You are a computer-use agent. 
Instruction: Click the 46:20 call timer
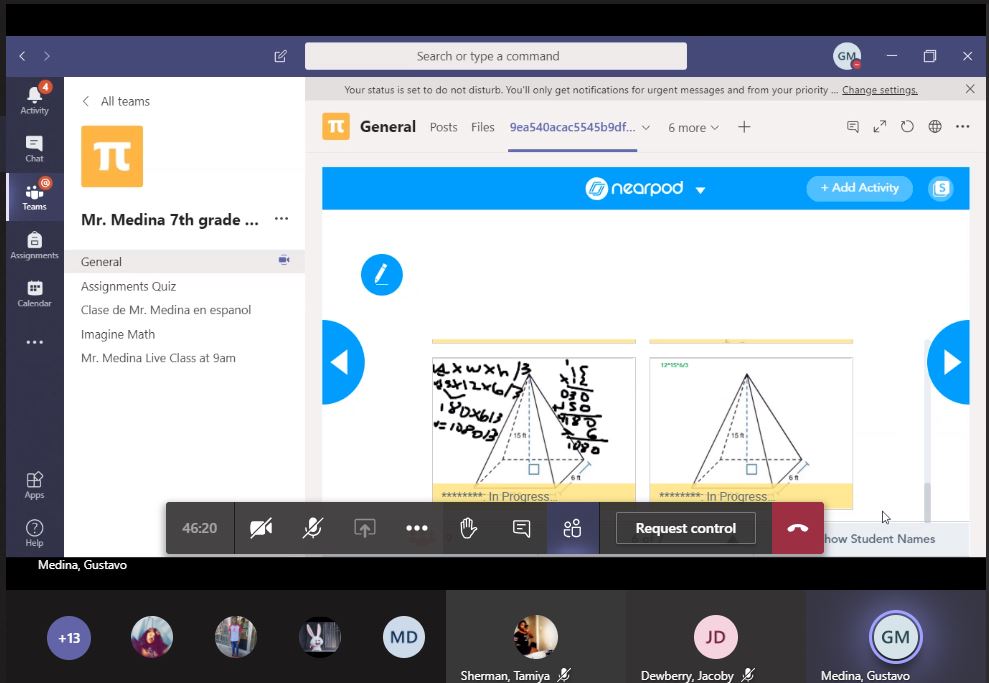[199, 528]
